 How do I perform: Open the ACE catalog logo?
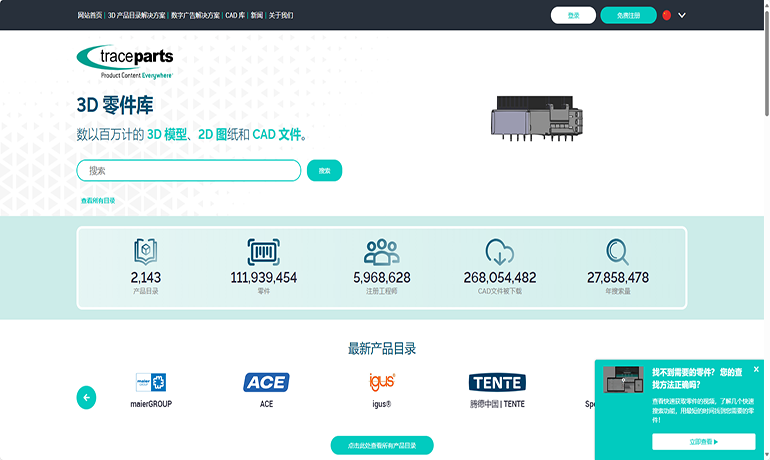(266, 382)
